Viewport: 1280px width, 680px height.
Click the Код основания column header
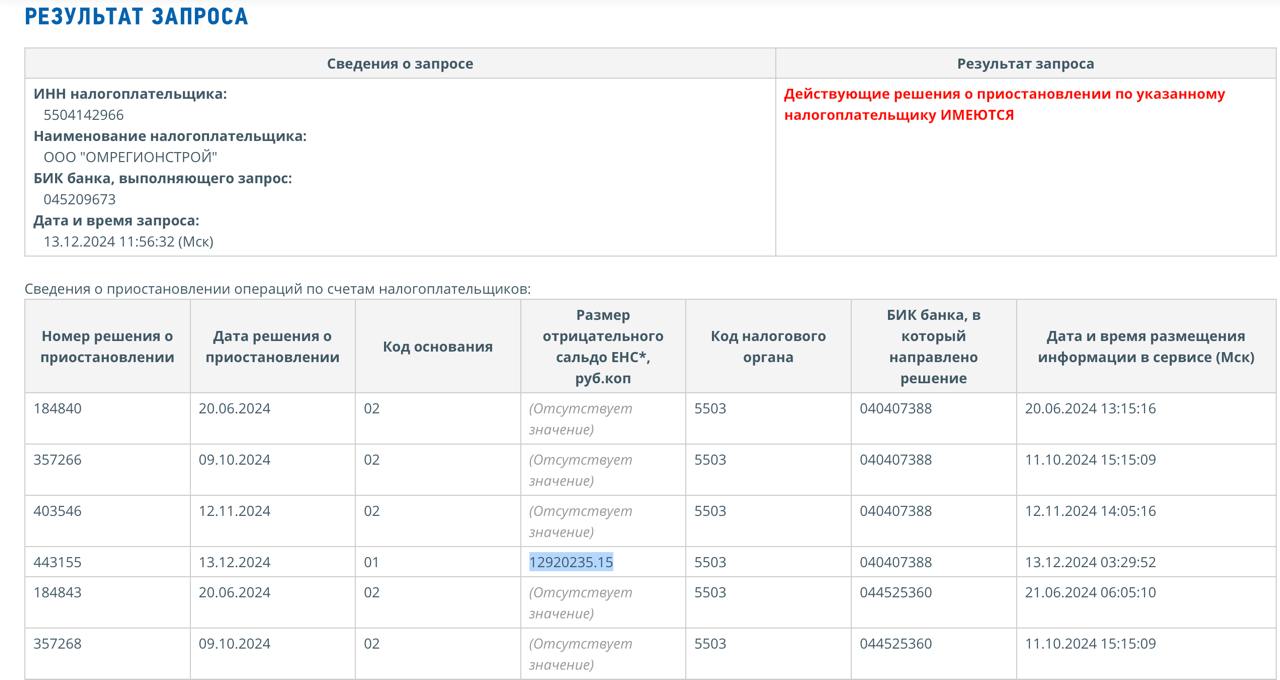coord(438,346)
